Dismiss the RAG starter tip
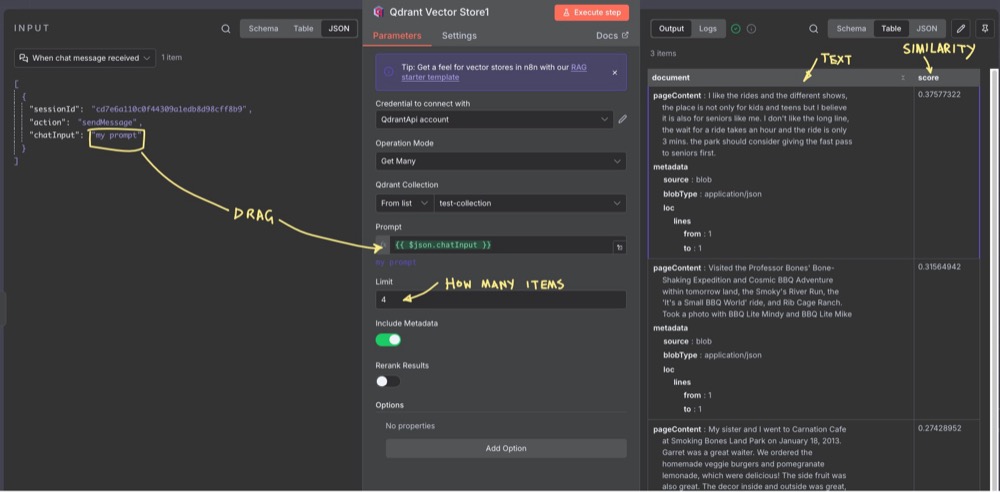The image size is (1000, 492). (615, 73)
